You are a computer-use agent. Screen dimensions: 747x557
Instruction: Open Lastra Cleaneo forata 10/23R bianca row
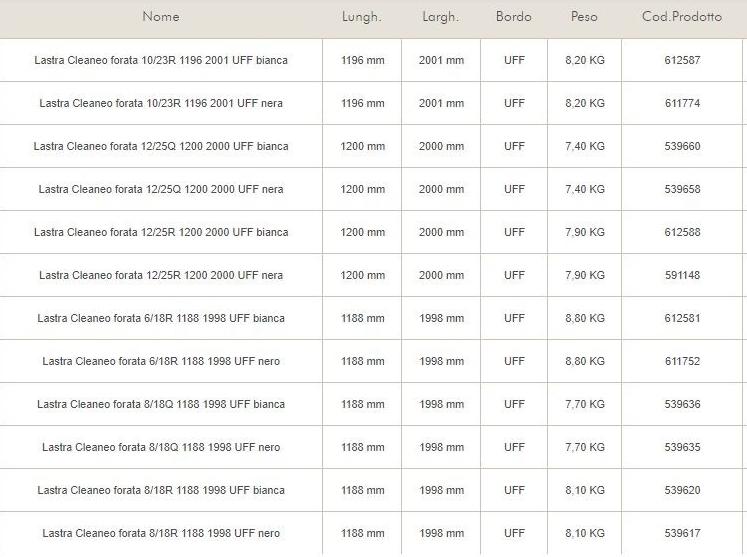tap(161, 61)
